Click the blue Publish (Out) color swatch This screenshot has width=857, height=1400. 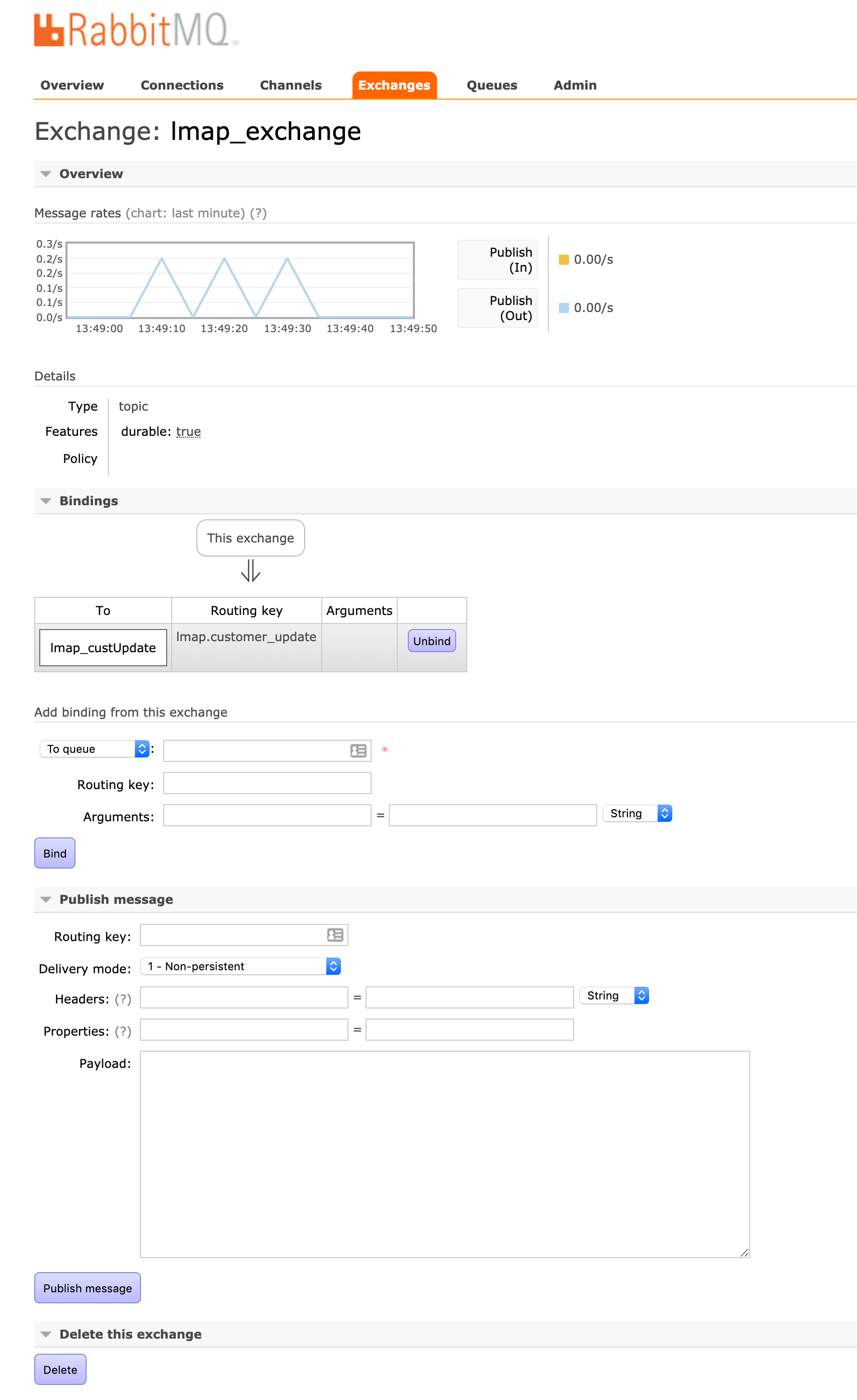[563, 308]
